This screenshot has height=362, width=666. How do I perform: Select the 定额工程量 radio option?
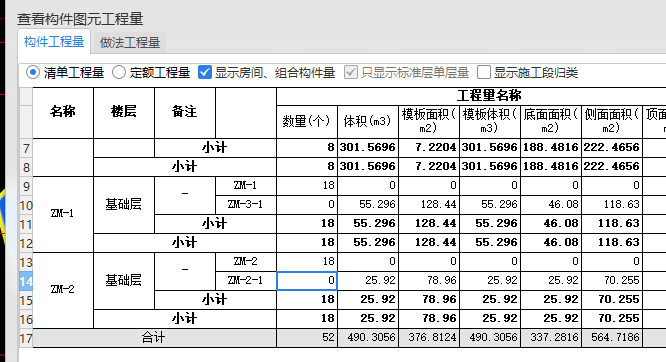pyautogui.click(x=119, y=73)
